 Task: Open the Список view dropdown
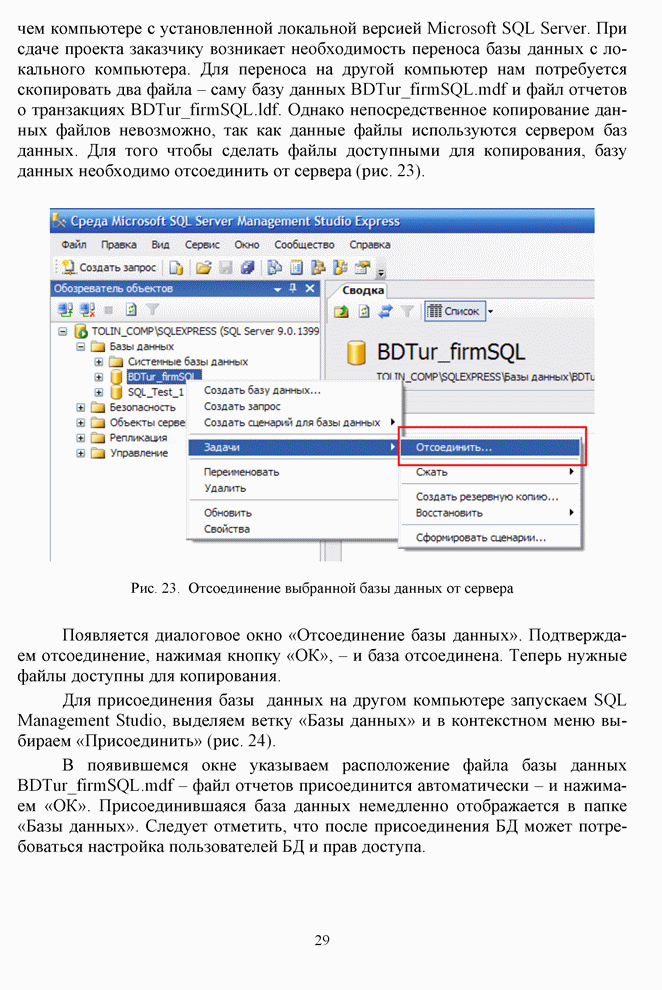(491, 311)
